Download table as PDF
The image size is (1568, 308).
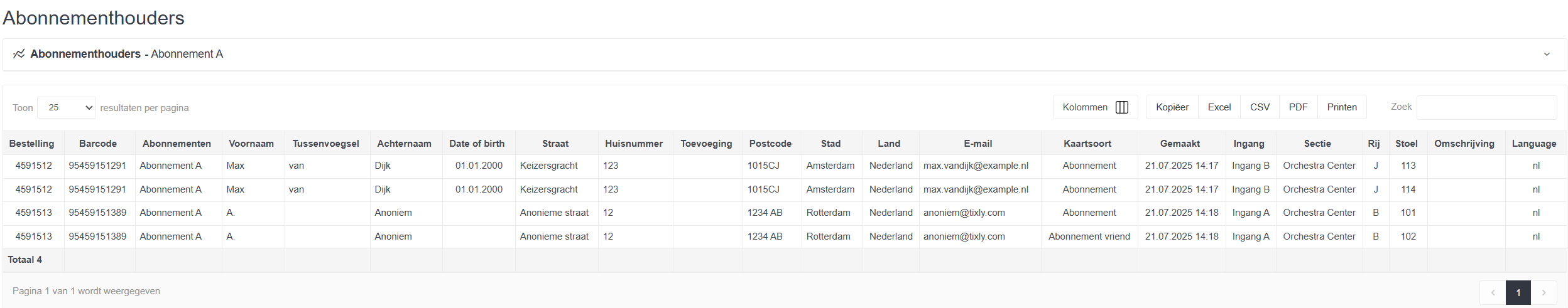[x=1298, y=107]
